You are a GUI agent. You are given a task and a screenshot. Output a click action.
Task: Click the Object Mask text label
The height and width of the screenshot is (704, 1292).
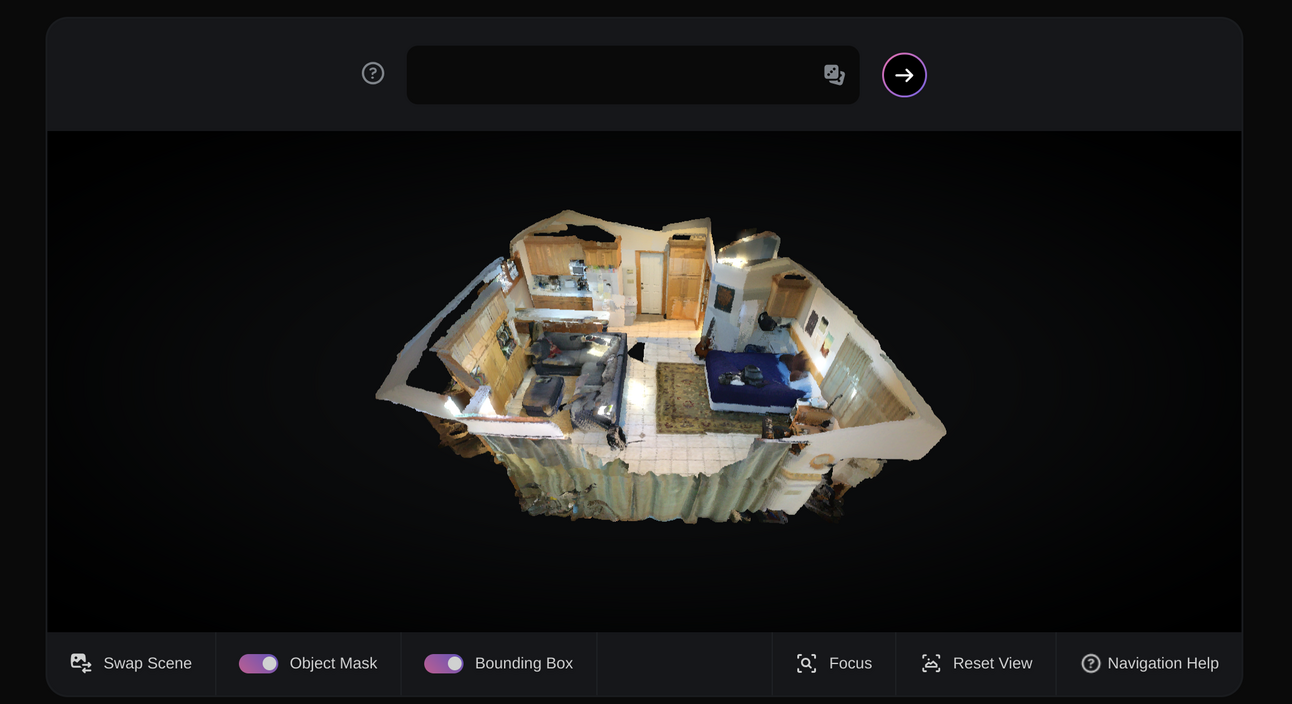pyautogui.click(x=333, y=663)
